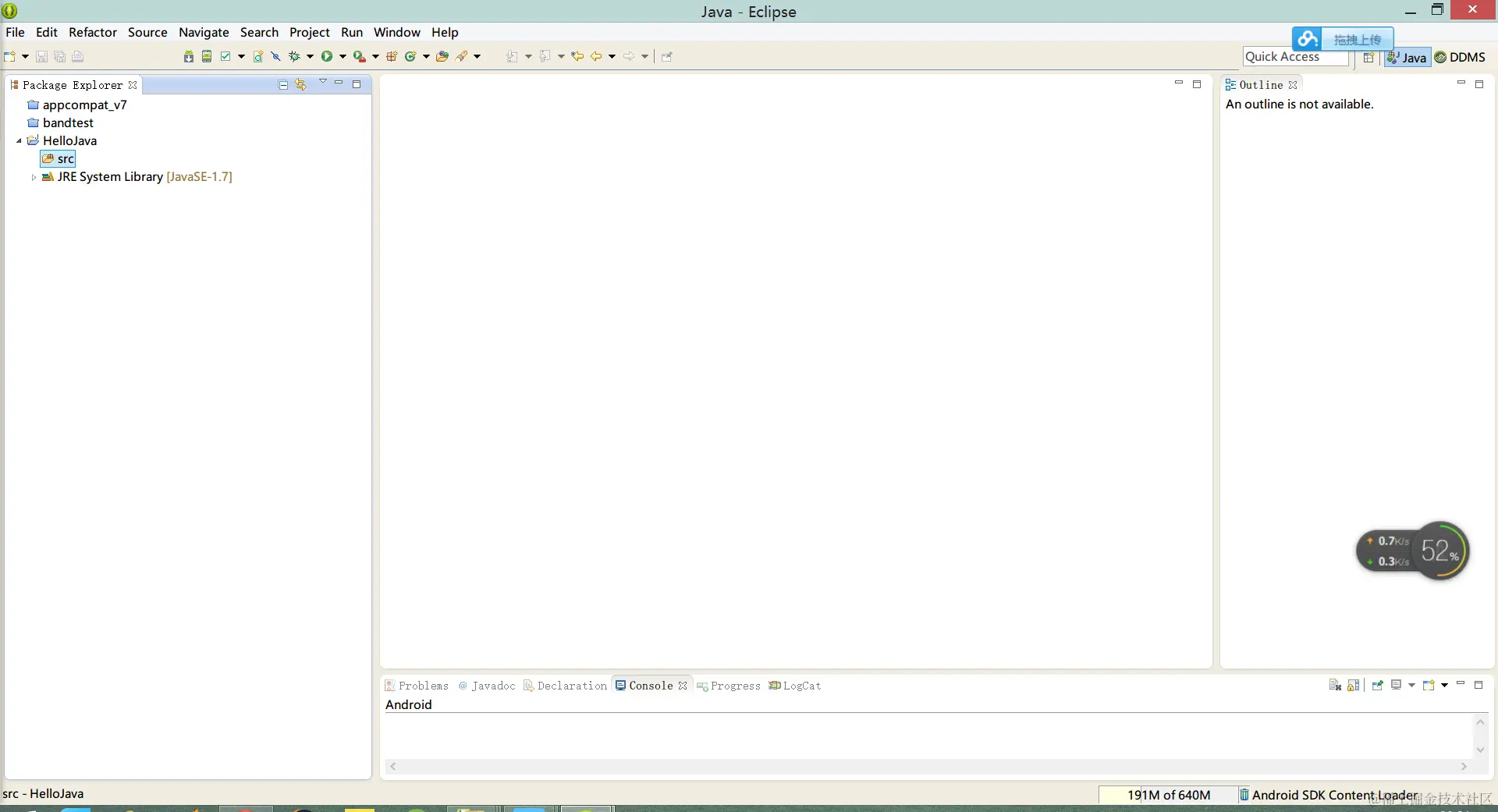Open the Android SDK Manager
Screen dimensions: 1498x812
click(x=189, y=56)
